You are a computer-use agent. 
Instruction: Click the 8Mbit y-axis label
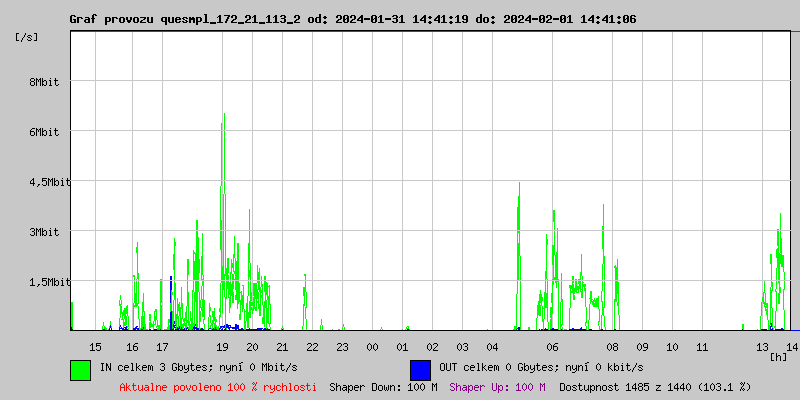click(44, 82)
